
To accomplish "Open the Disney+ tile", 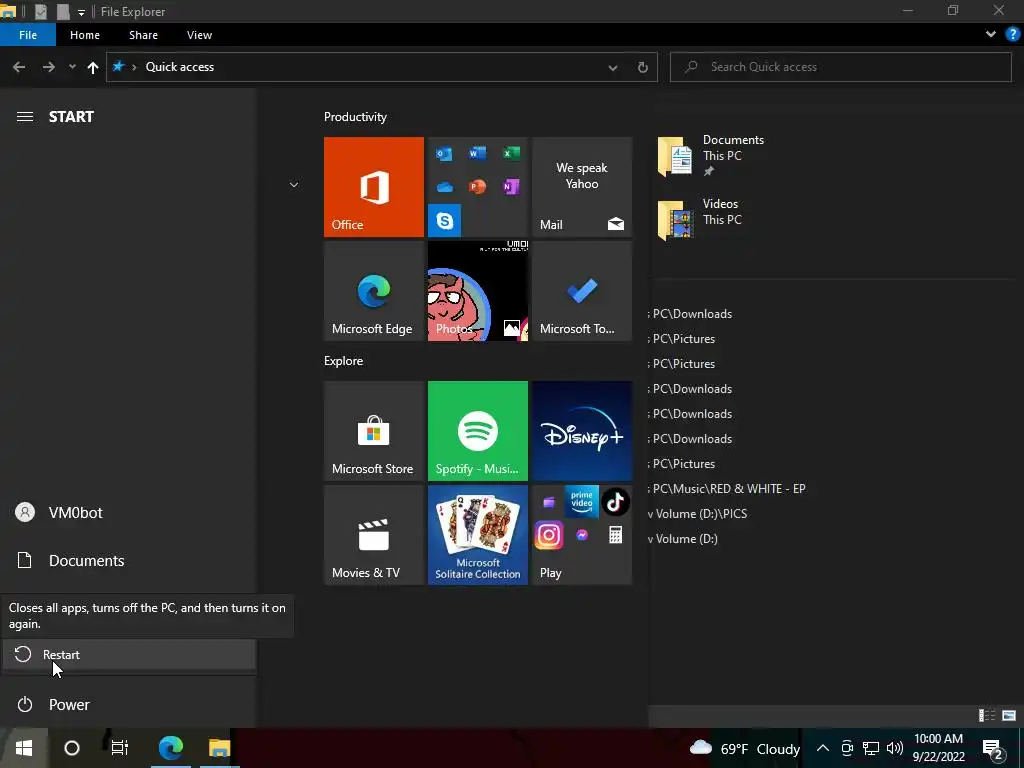I will tap(582, 431).
